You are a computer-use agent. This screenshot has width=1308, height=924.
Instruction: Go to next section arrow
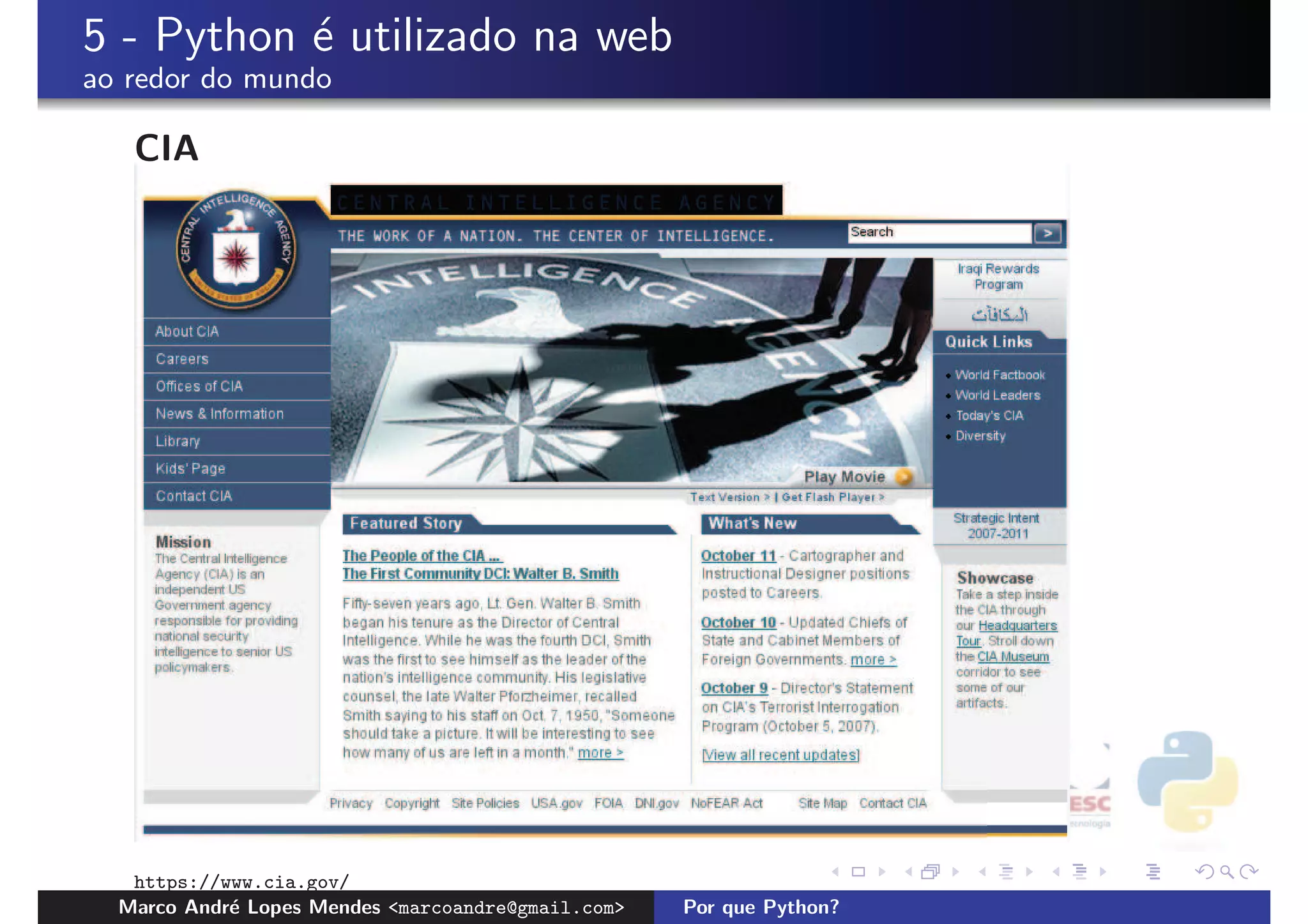(1103, 872)
